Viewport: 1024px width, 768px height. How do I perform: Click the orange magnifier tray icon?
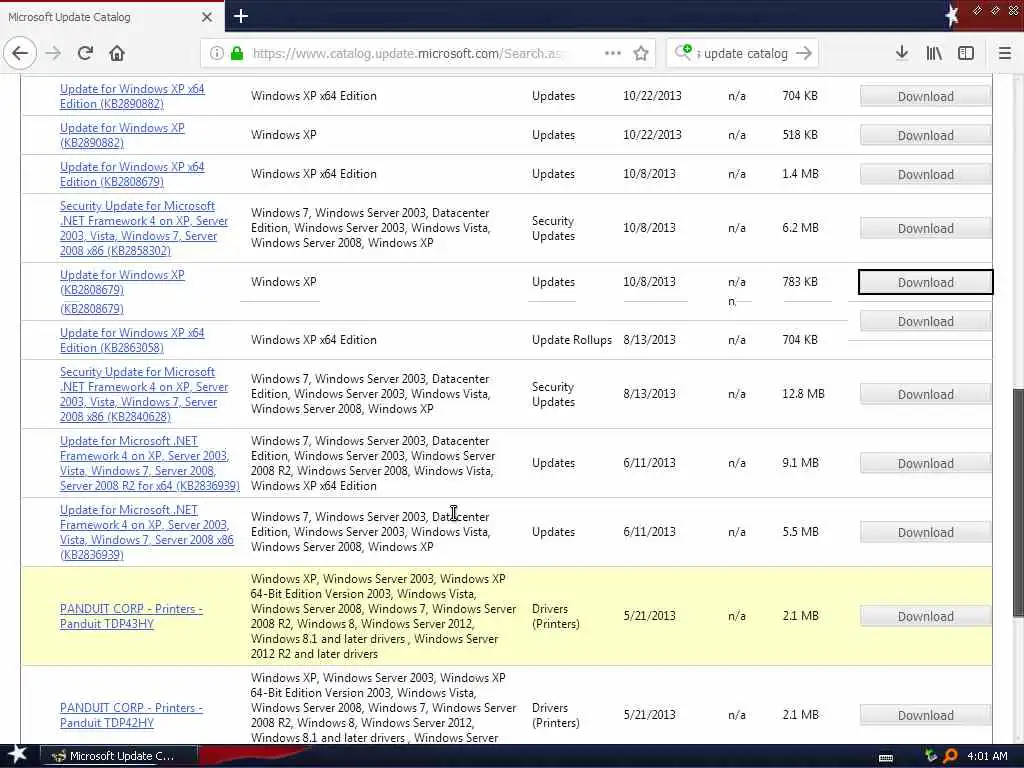pos(951,756)
